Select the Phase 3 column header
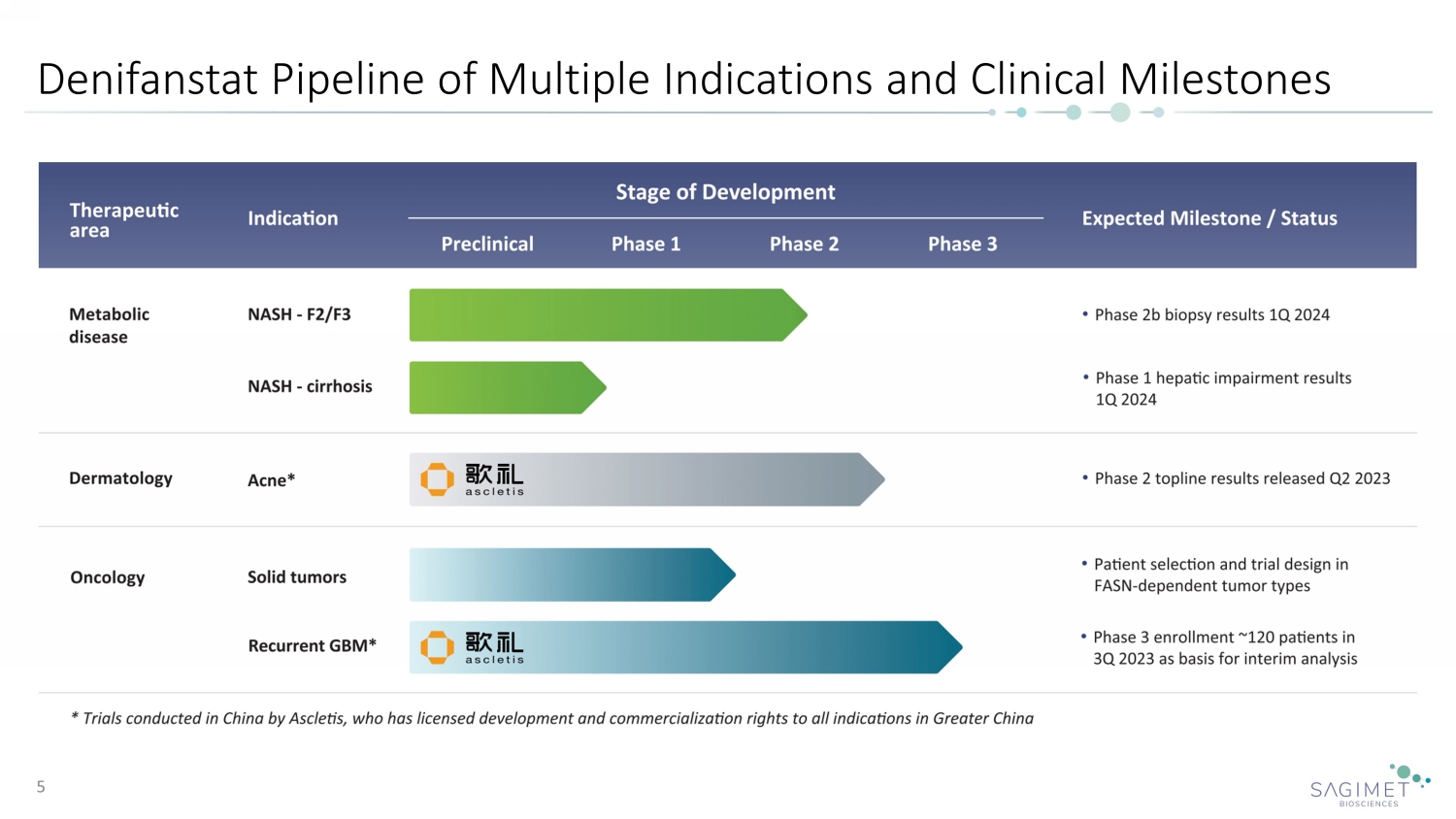Image resolution: width=1456 pixels, height=819 pixels. coord(962,245)
